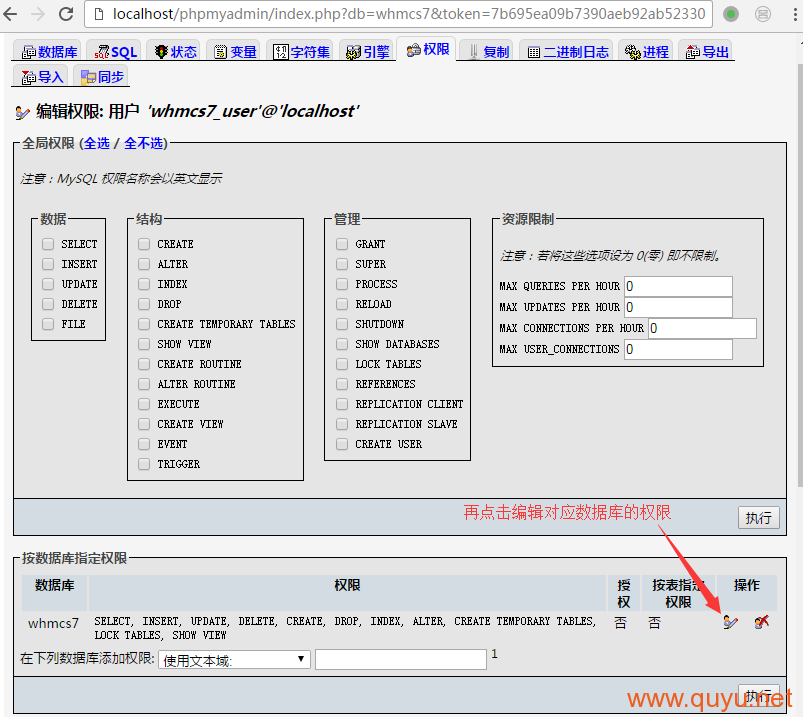This screenshot has height=717, width=803.
Task: Click the 变量 tab icon
Action: point(221,52)
